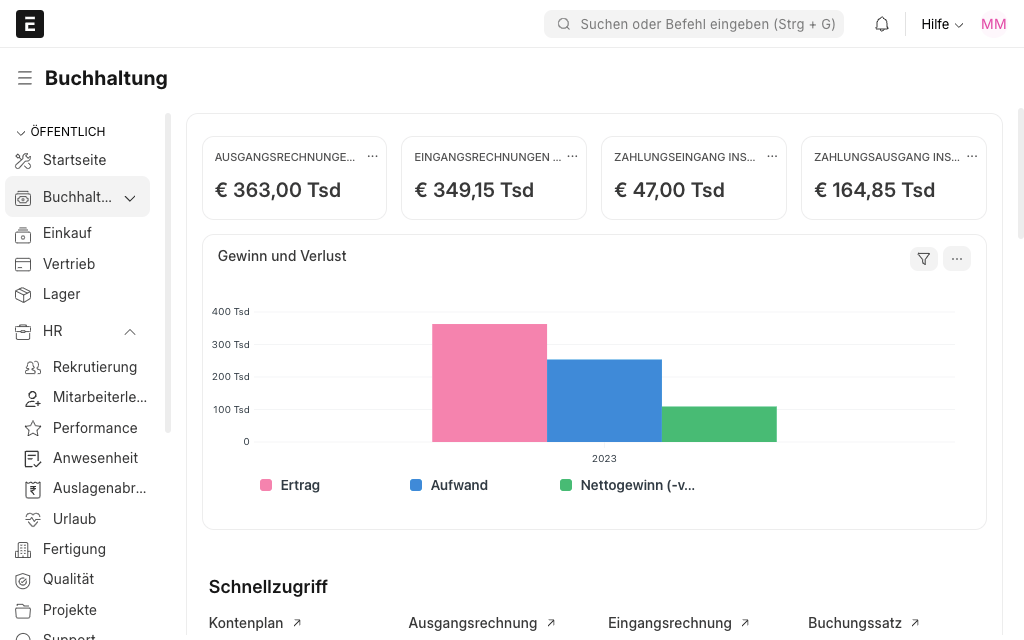Toggle sidebar with hamburger menu icon
1024x640 pixels.
point(25,78)
